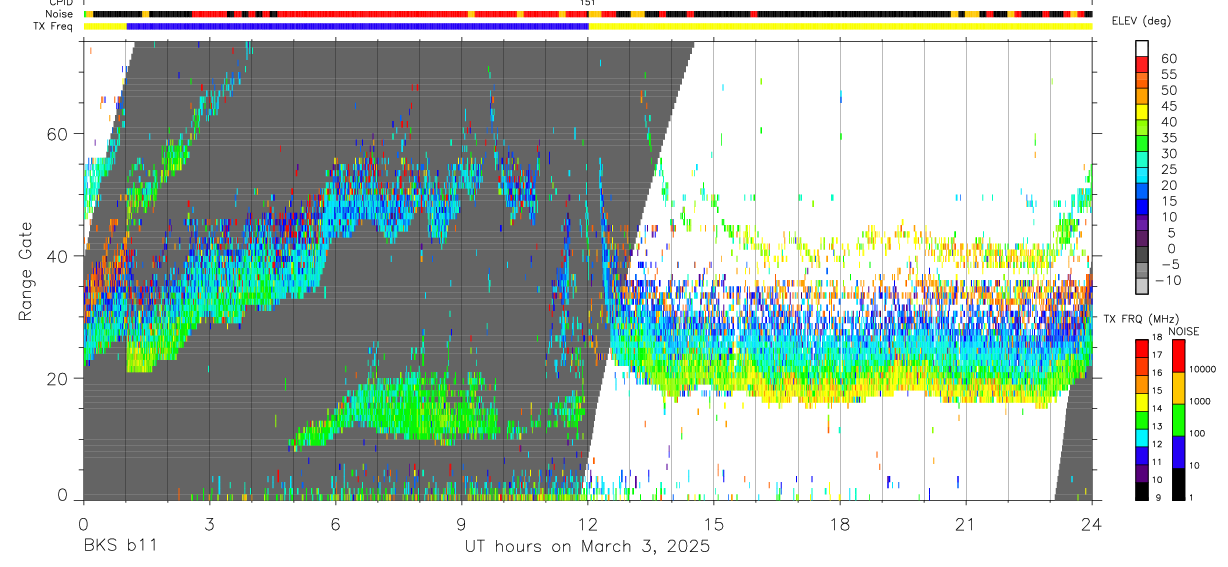Click the '35' tick label on the ELEV bar

[x=1167, y=138]
